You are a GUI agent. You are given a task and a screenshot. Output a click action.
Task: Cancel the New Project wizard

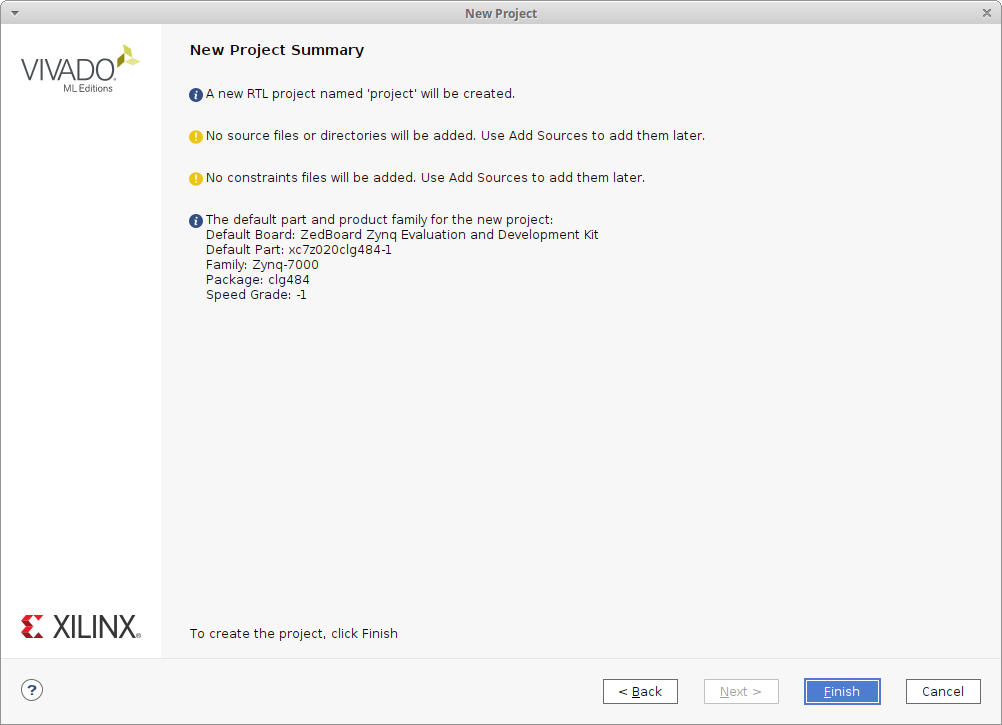tap(943, 691)
